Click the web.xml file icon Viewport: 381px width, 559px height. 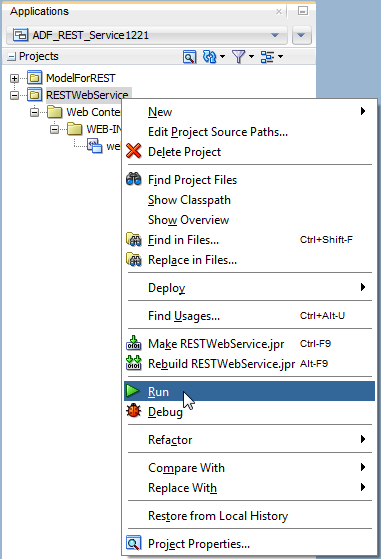[x=95, y=146]
